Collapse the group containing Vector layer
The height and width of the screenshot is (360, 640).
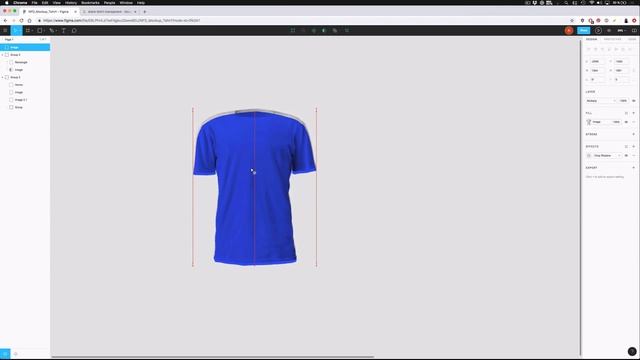[x=2, y=77]
